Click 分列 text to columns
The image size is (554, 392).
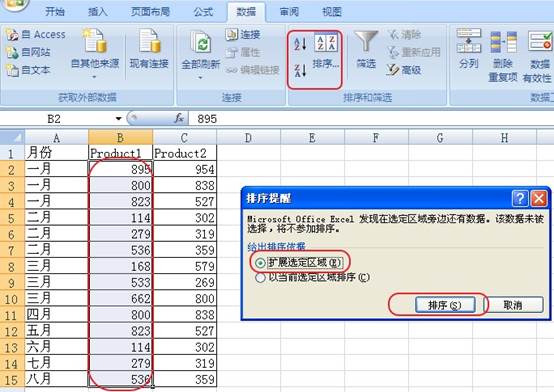click(468, 49)
